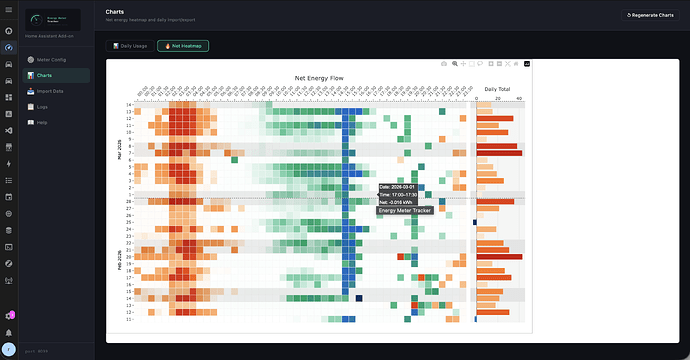Open the VS Code editor sidebar icon

pos(8,131)
